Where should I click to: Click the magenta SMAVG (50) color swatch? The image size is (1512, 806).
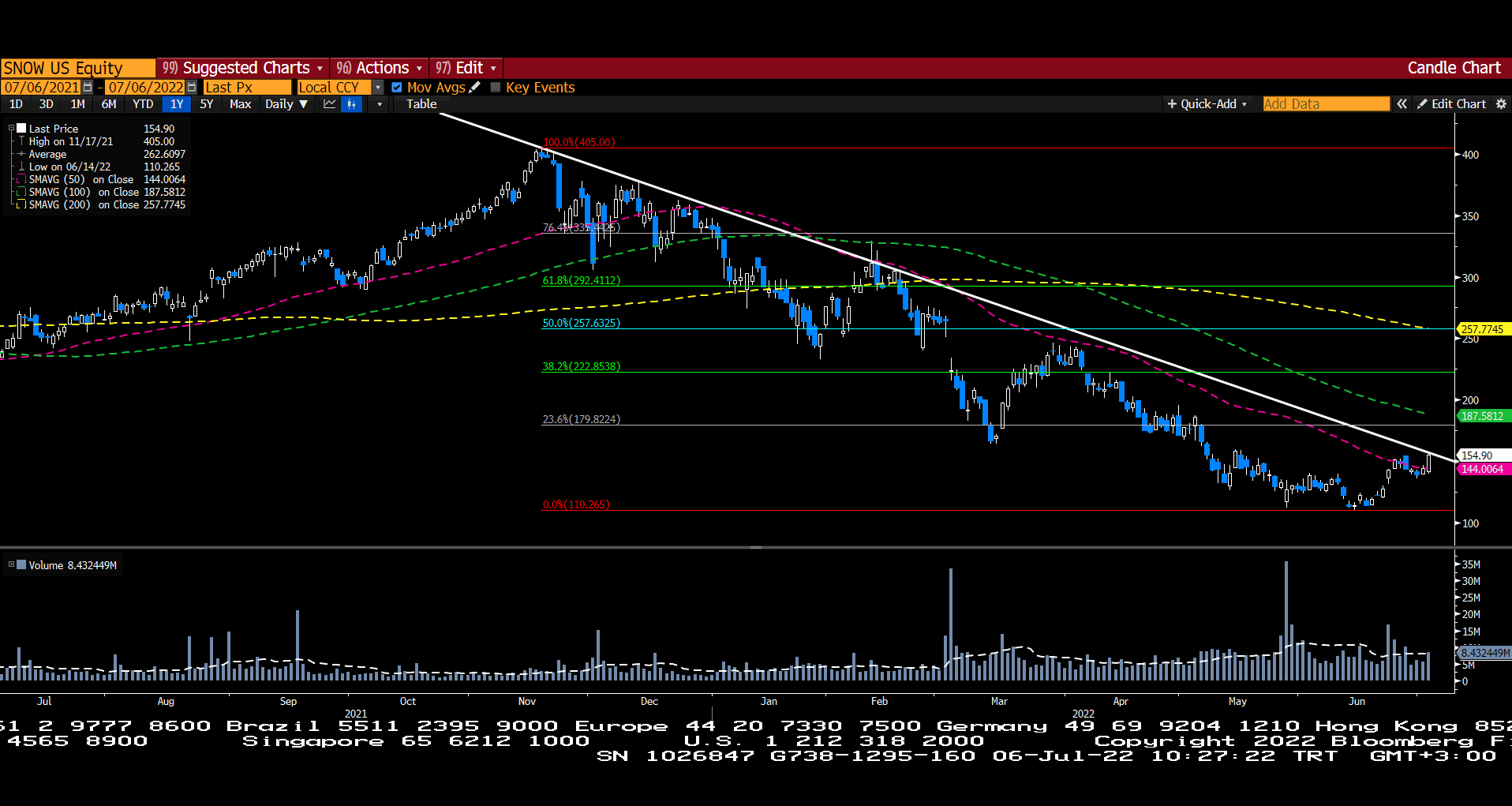click(21, 179)
